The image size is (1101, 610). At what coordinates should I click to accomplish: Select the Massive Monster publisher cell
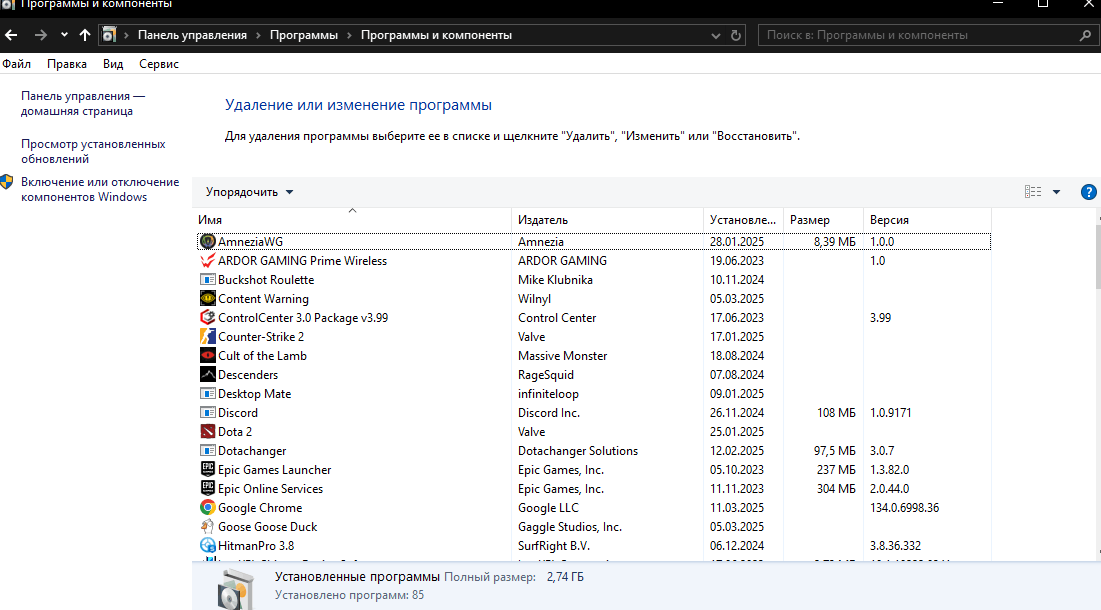562,355
